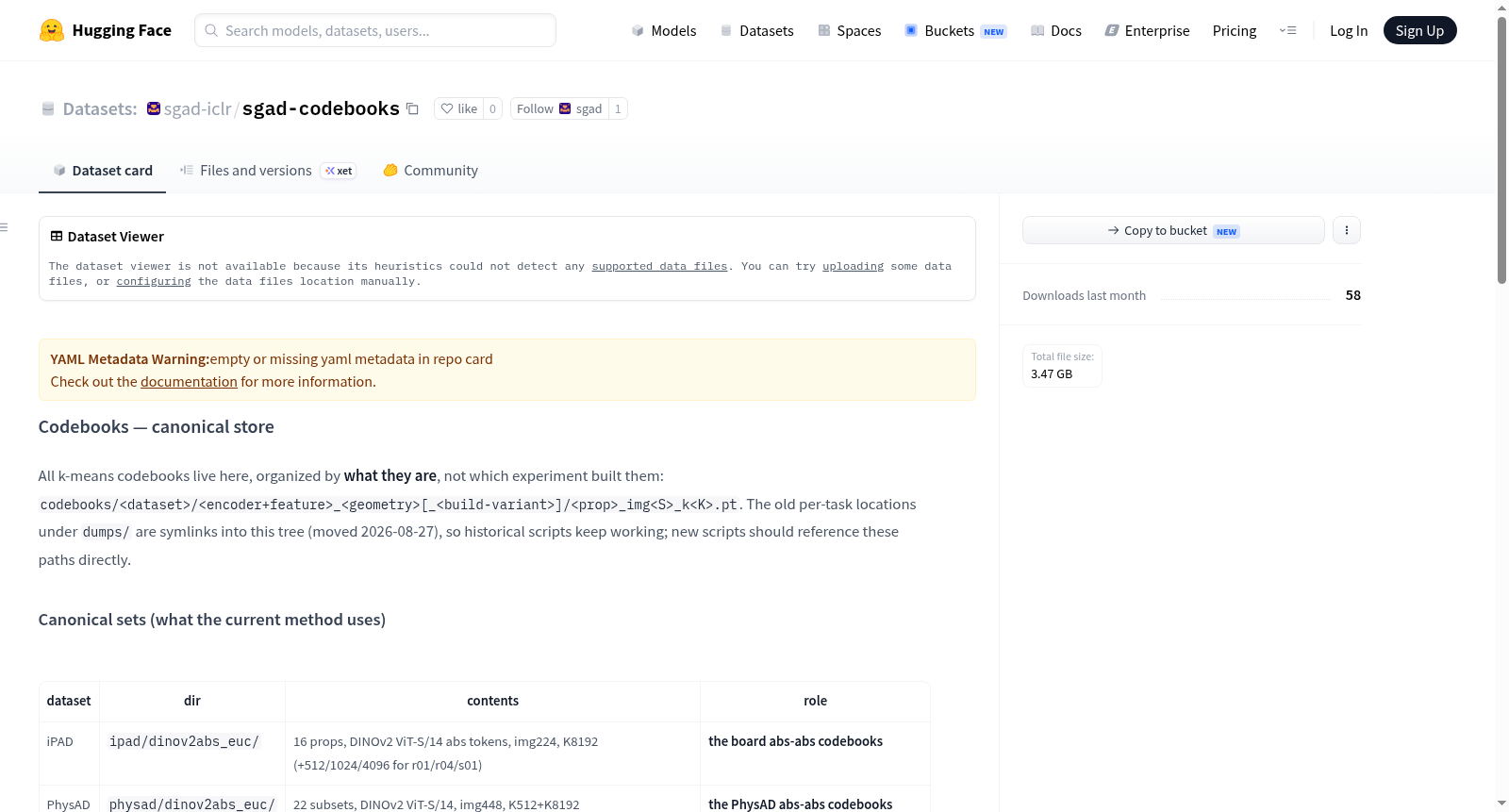Go to Spaces
1509x812 pixels.
(x=850, y=30)
